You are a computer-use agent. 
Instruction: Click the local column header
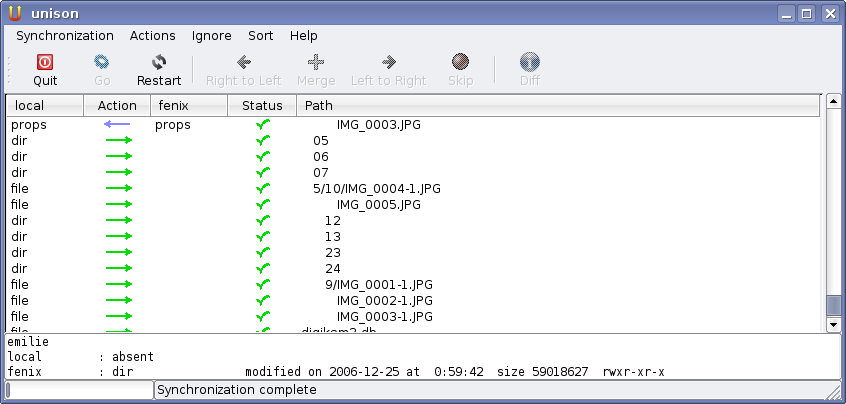pos(45,106)
